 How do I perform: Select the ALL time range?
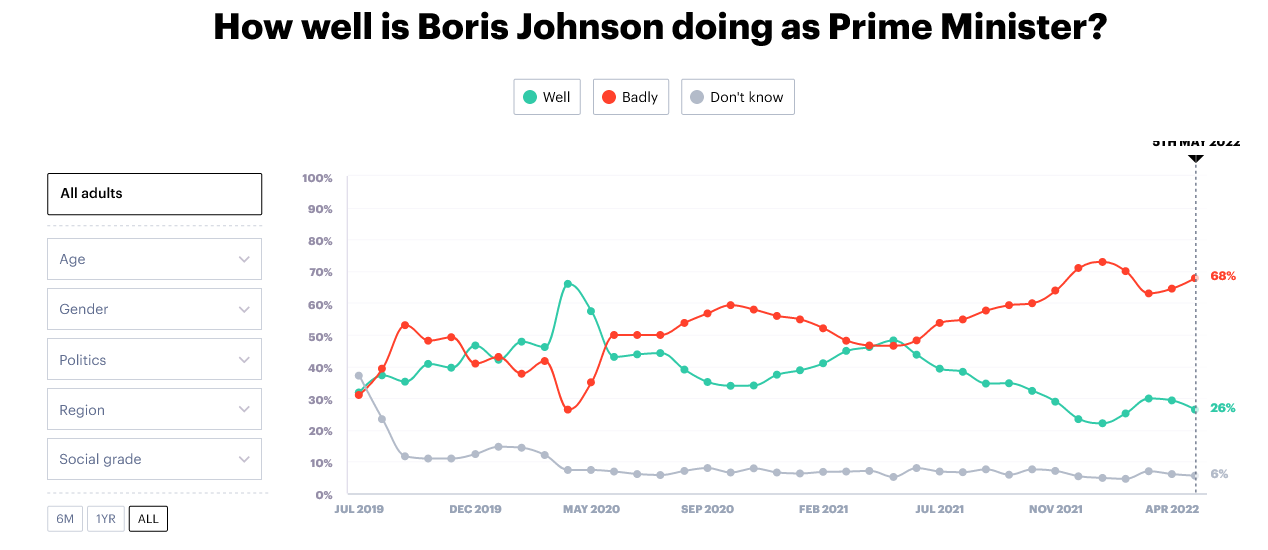coord(148,519)
